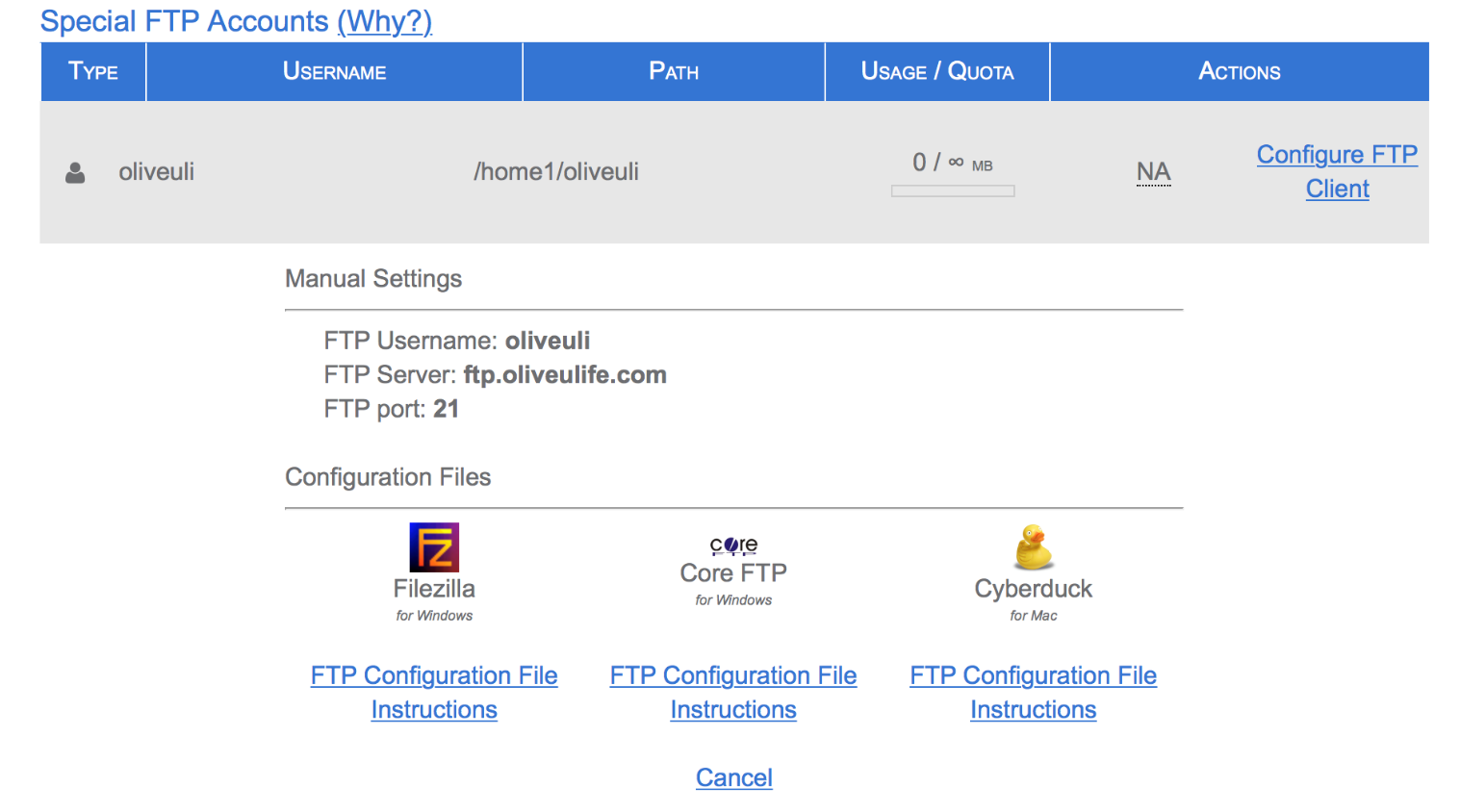The image size is (1460, 812).
Task: Click the Usage / Quota column header
Action: point(937,72)
